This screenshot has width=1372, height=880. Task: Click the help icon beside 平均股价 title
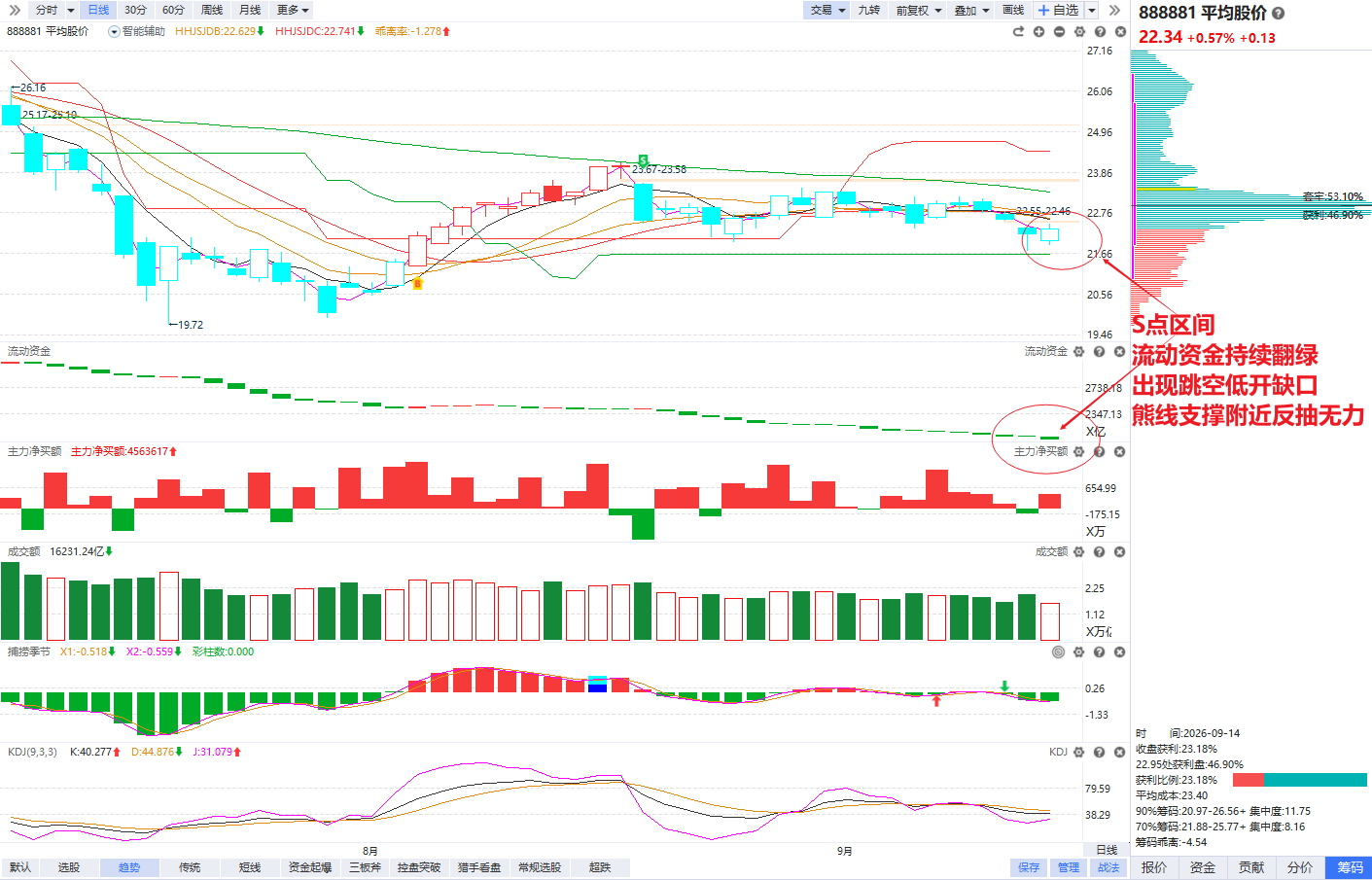point(1279,14)
